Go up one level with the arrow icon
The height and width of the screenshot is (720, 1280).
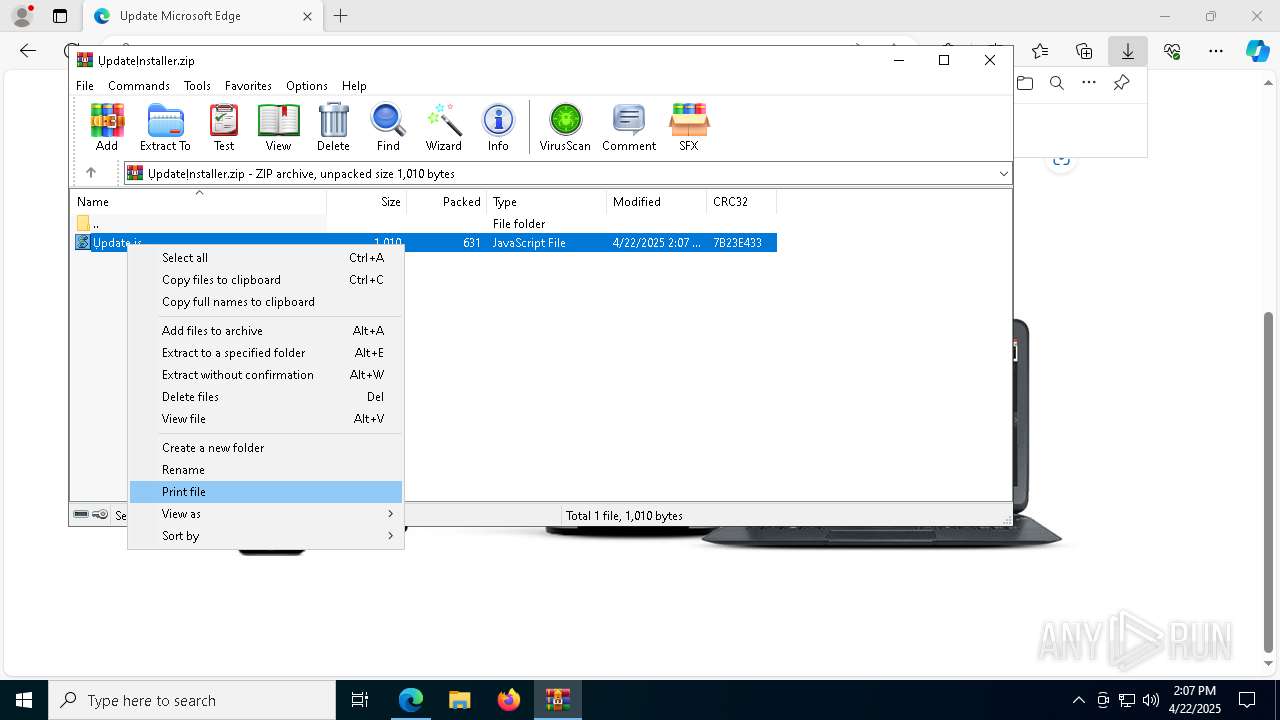(x=91, y=173)
